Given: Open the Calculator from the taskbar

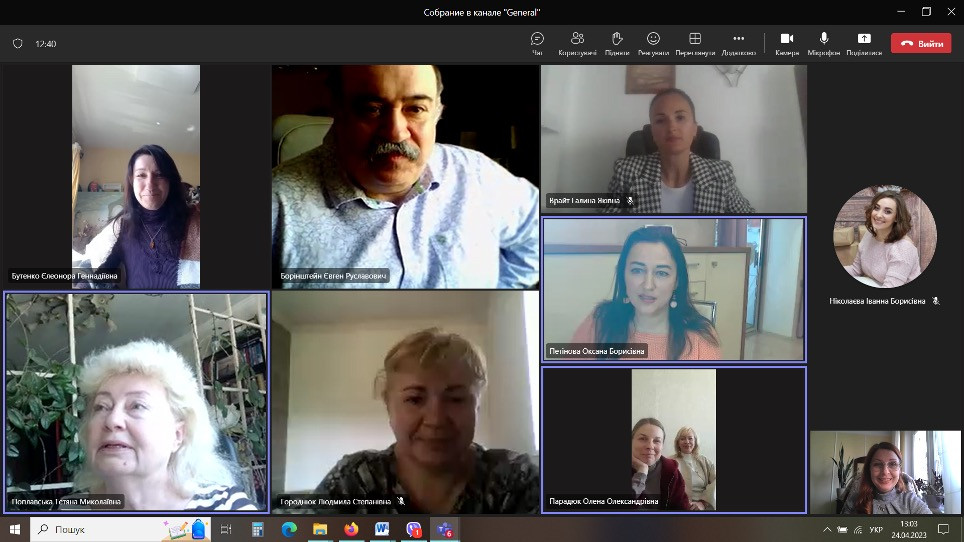Looking at the screenshot, I should click(x=258, y=529).
